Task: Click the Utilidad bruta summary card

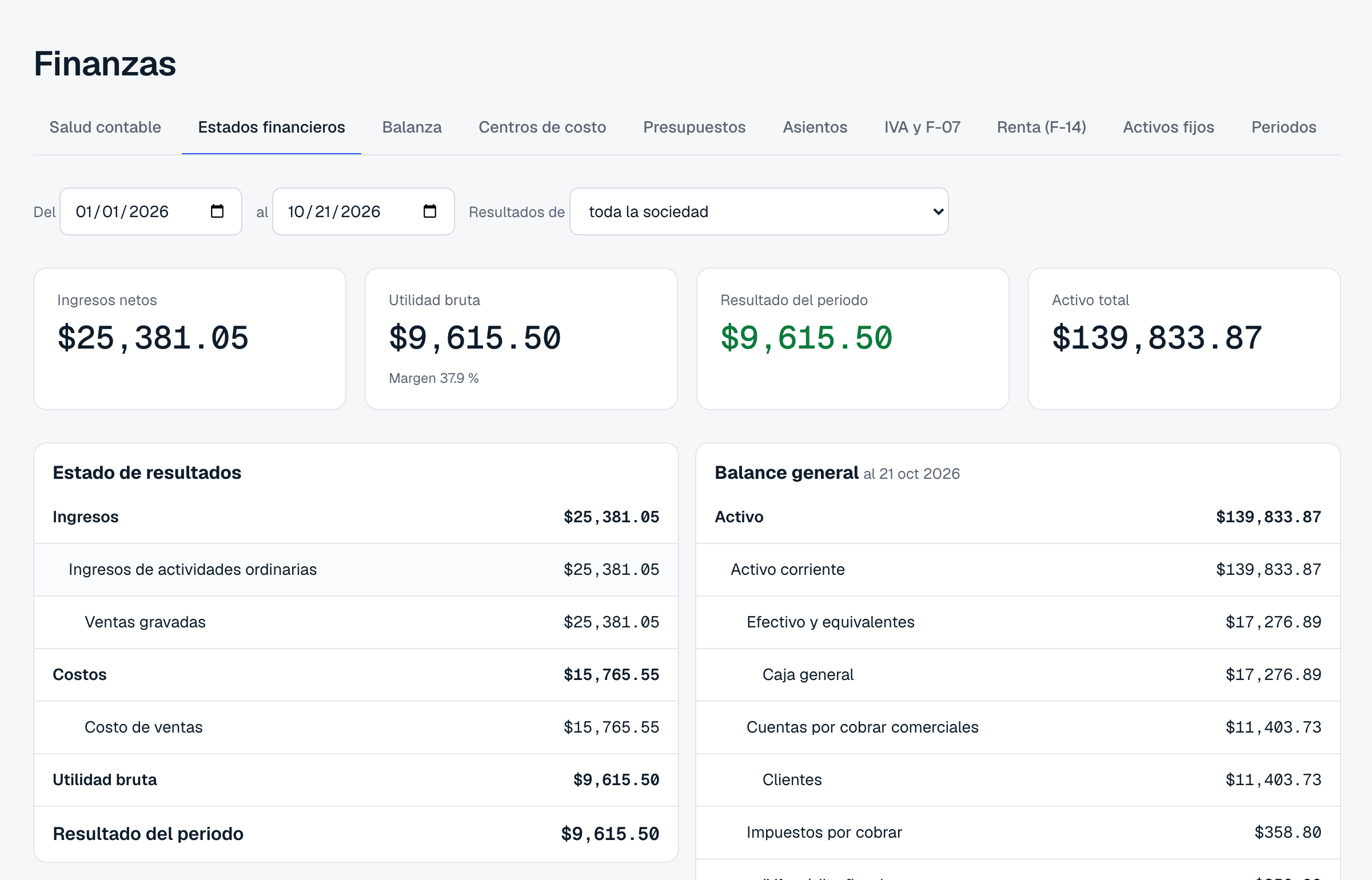Action: pyautogui.click(x=521, y=339)
